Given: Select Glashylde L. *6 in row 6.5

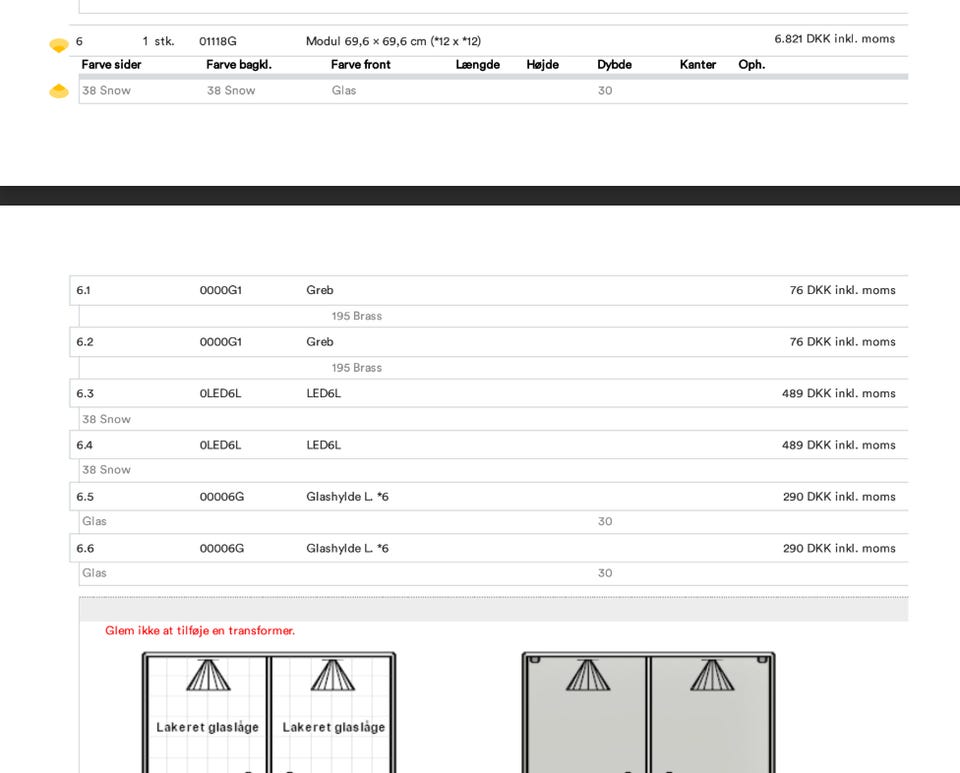Looking at the screenshot, I should point(347,496).
